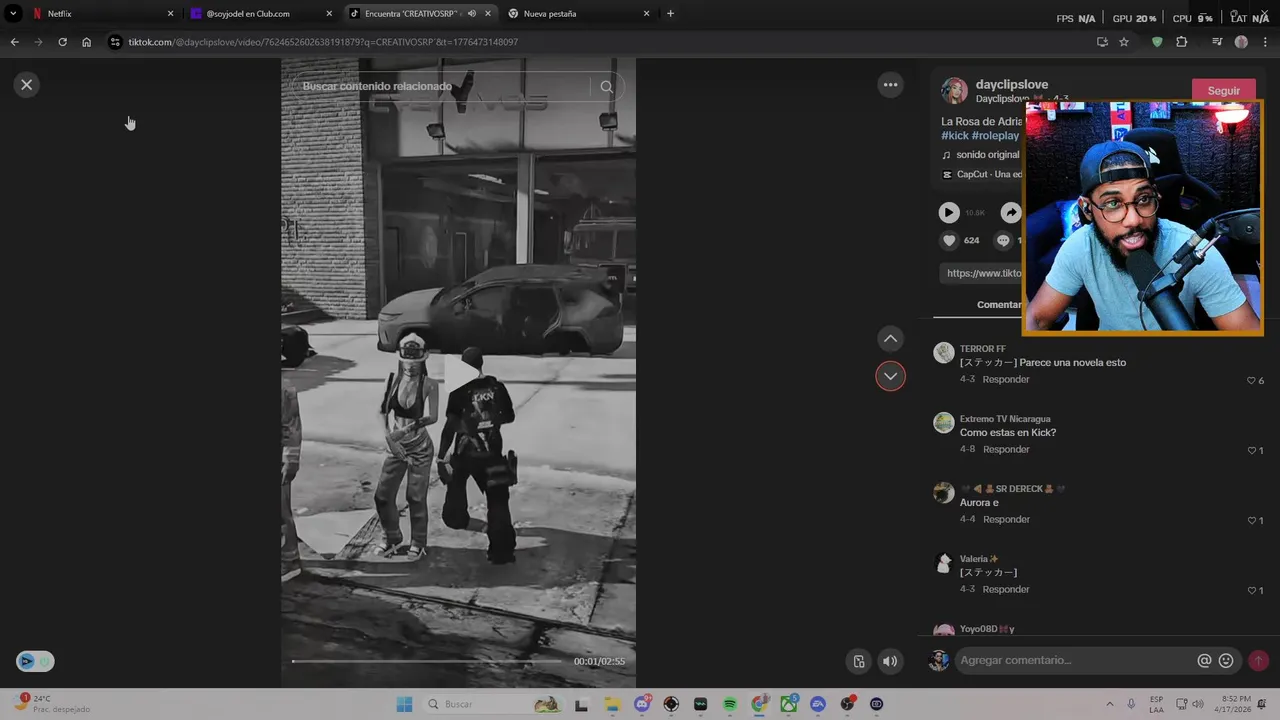The image size is (1280, 720).
Task: View site information icon in address bar
Action: (115, 42)
